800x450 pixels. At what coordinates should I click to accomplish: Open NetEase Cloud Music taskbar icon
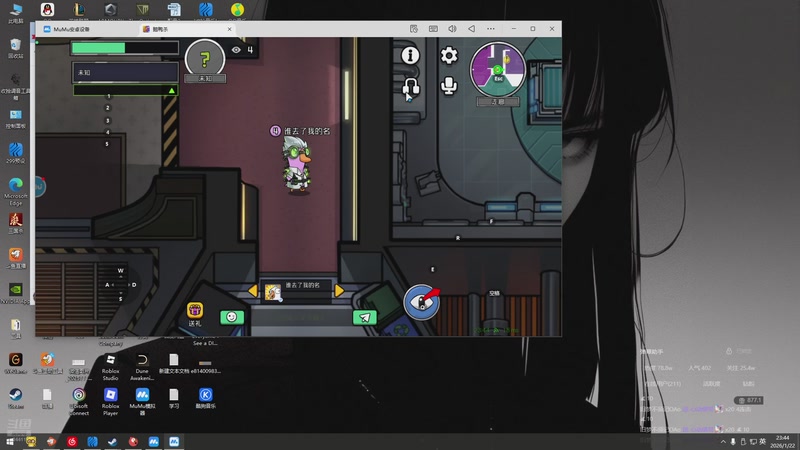(x=72, y=442)
